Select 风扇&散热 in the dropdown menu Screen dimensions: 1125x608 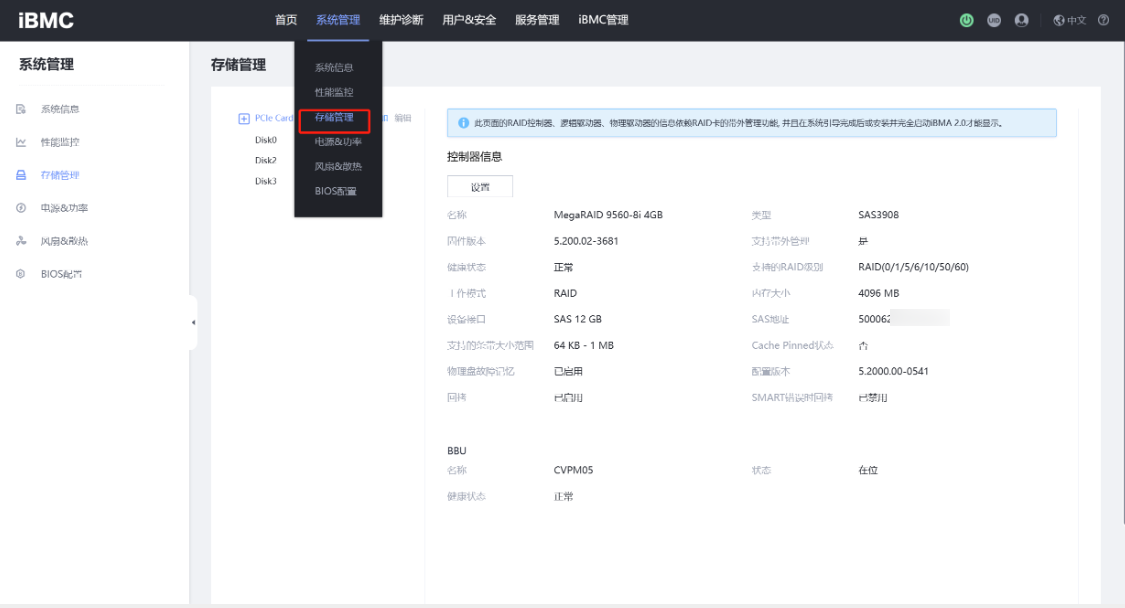click(x=338, y=167)
